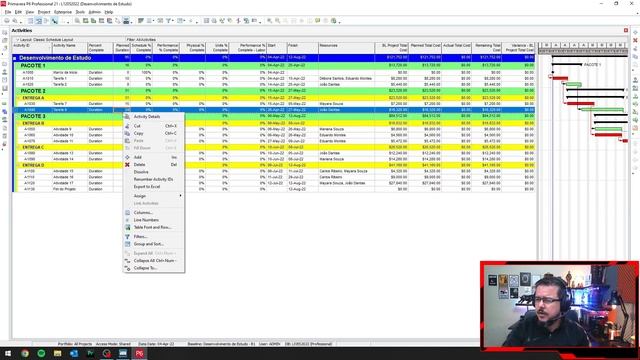Select the PACOTE 1 group row
The width and height of the screenshot is (640, 360).
[273, 65]
